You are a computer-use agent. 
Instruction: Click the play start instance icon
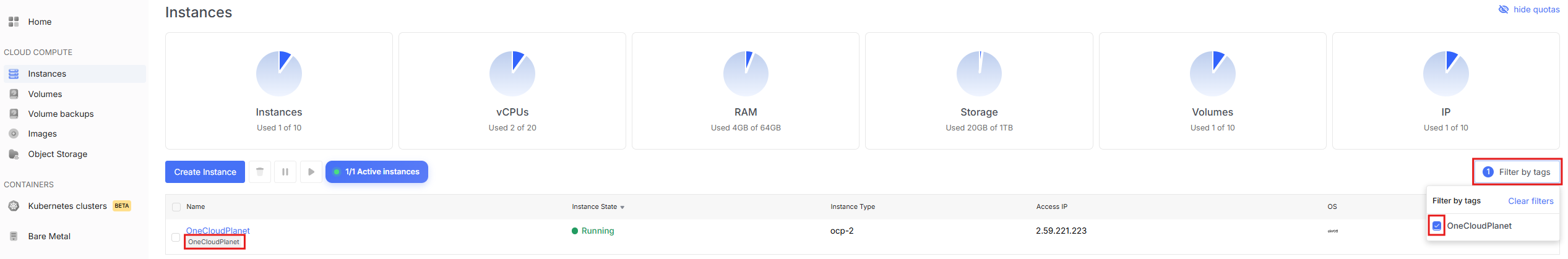click(311, 172)
